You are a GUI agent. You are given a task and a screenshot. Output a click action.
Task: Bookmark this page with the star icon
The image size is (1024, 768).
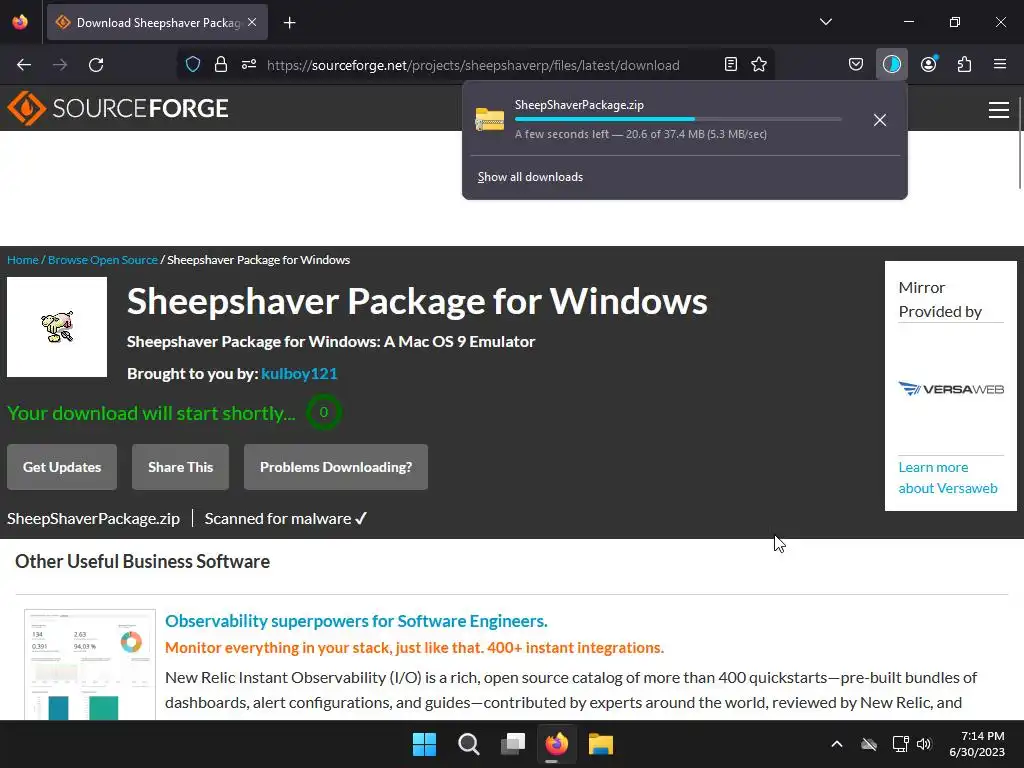[759, 64]
